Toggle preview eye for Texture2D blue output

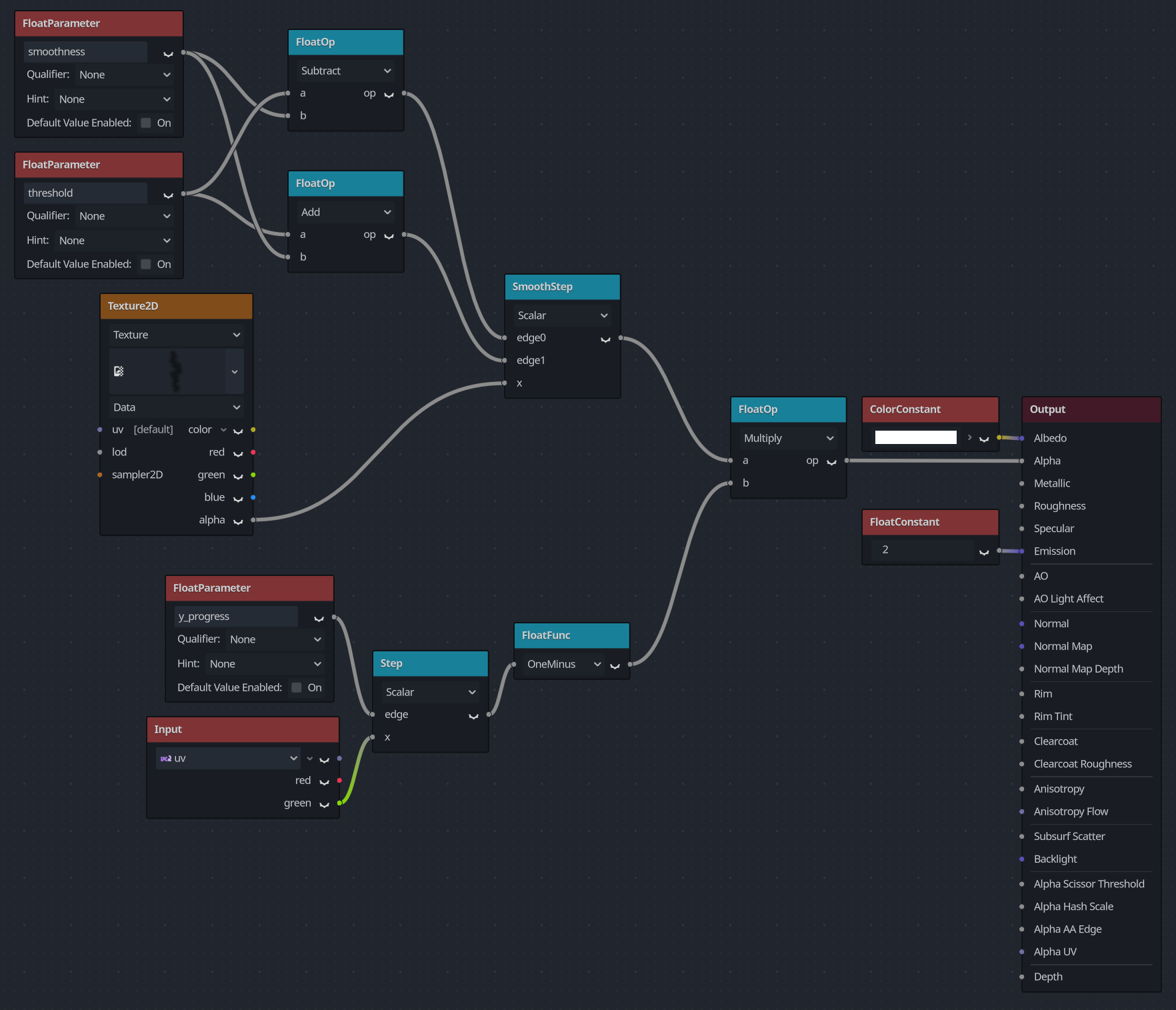[x=238, y=499]
